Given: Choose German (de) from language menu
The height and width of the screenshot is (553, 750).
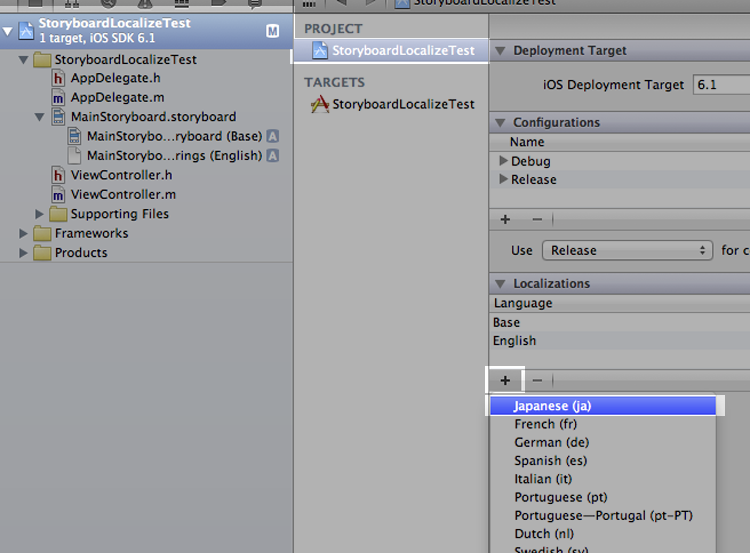Looking at the screenshot, I should click(603, 442).
